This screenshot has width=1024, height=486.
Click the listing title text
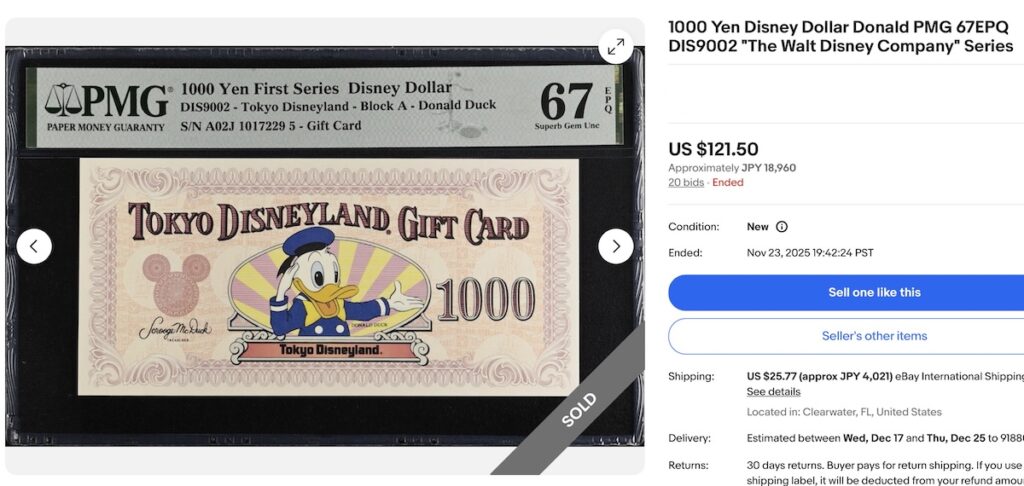[840, 37]
